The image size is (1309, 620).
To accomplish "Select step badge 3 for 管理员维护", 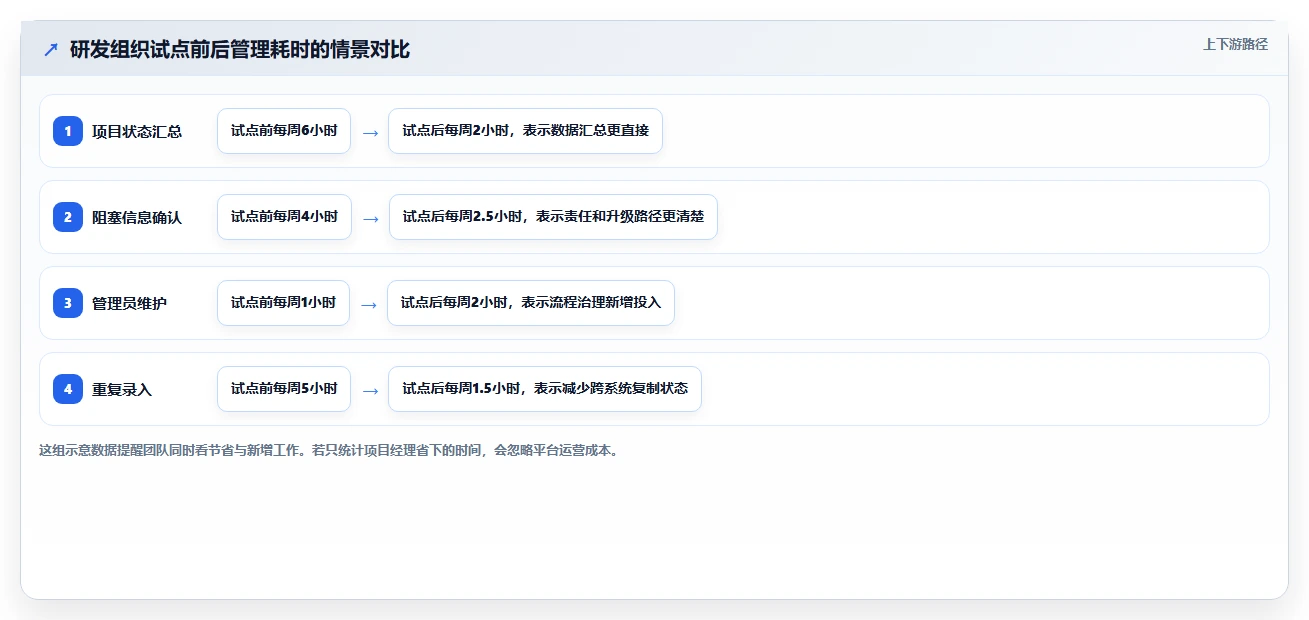I will click(68, 303).
